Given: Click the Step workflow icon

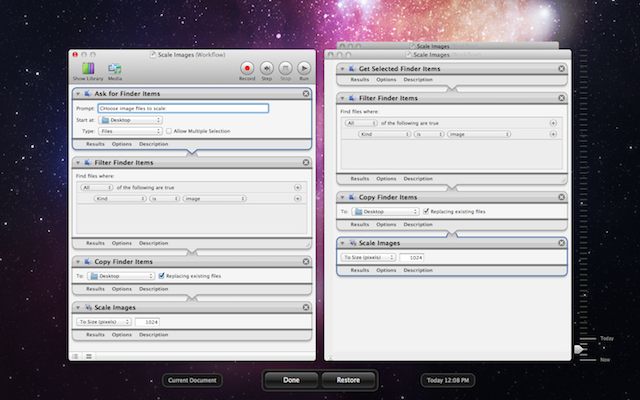Looking at the screenshot, I should click(x=267, y=67).
